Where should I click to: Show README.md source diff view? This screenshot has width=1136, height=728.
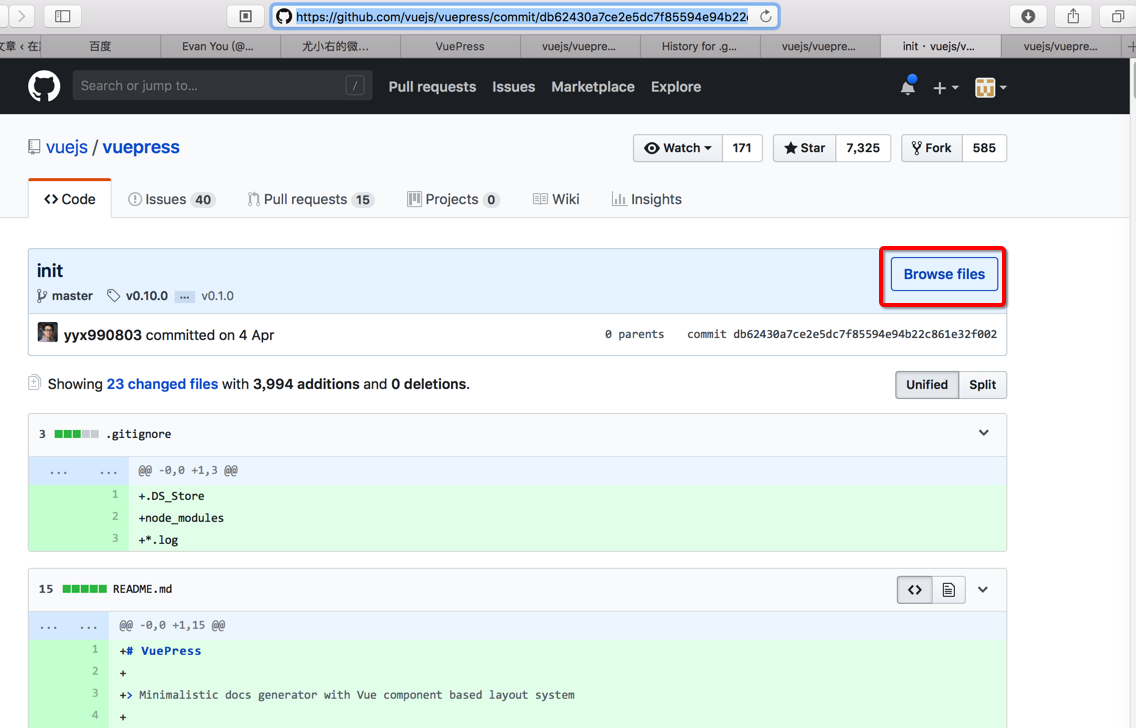point(914,590)
